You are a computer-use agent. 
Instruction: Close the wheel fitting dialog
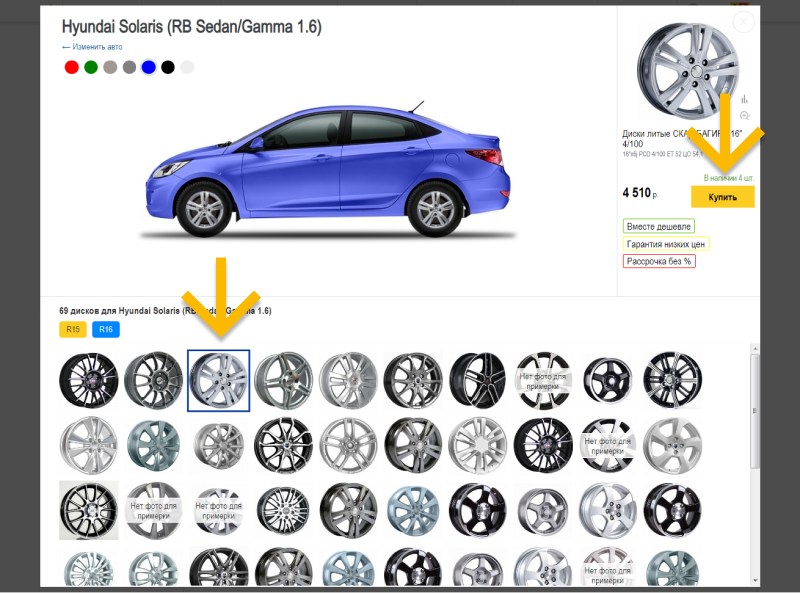tap(742, 22)
